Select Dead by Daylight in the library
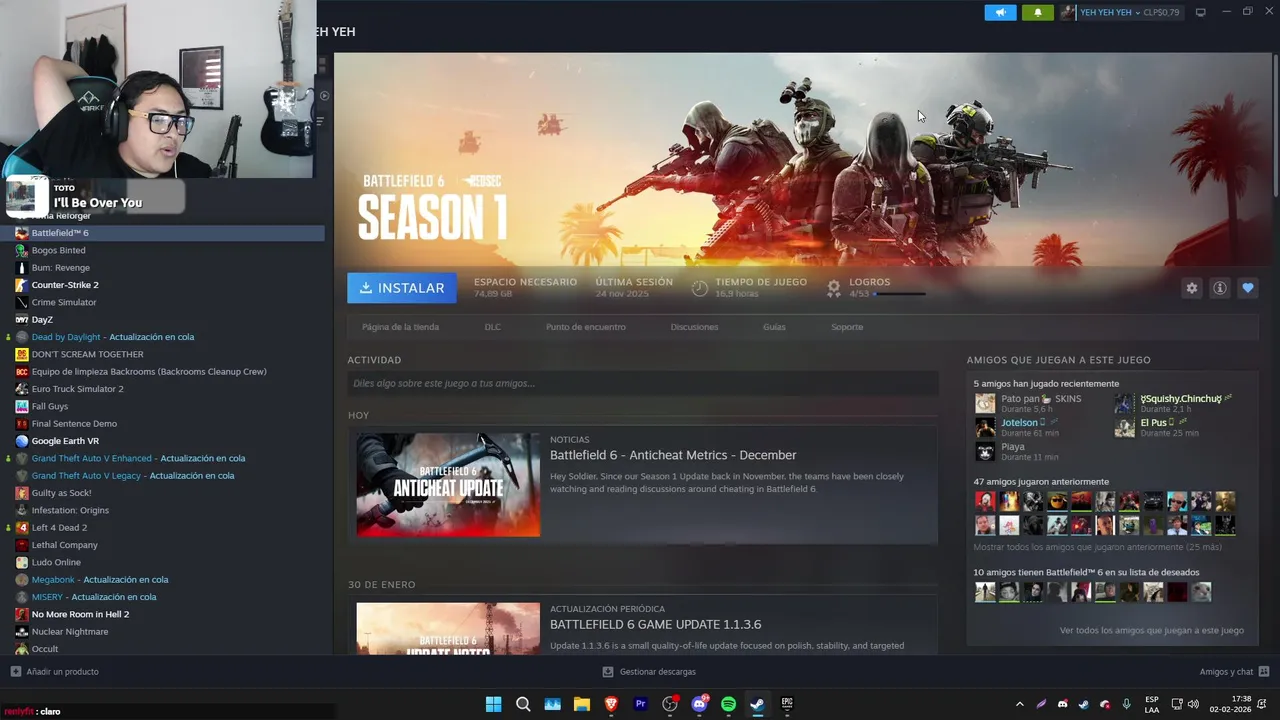This screenshot has height=720, width=1280. (x=162, y=337)
